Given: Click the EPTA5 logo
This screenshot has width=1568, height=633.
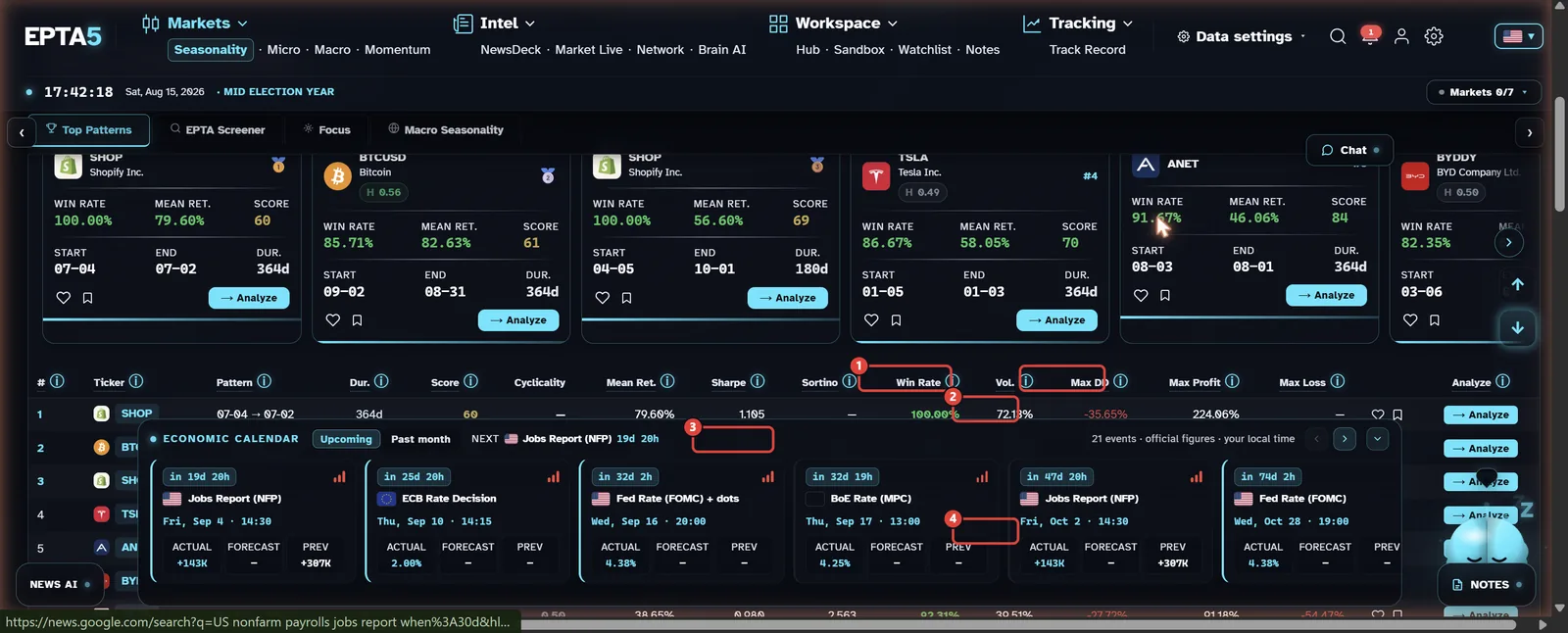Looking at the screenshot, I should (x=63, y=36).
